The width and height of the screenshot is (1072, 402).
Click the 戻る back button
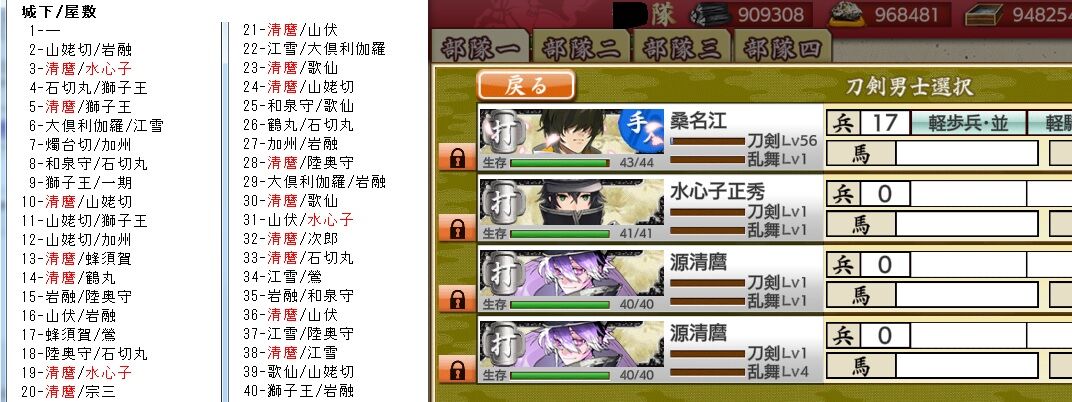(526, 85)
